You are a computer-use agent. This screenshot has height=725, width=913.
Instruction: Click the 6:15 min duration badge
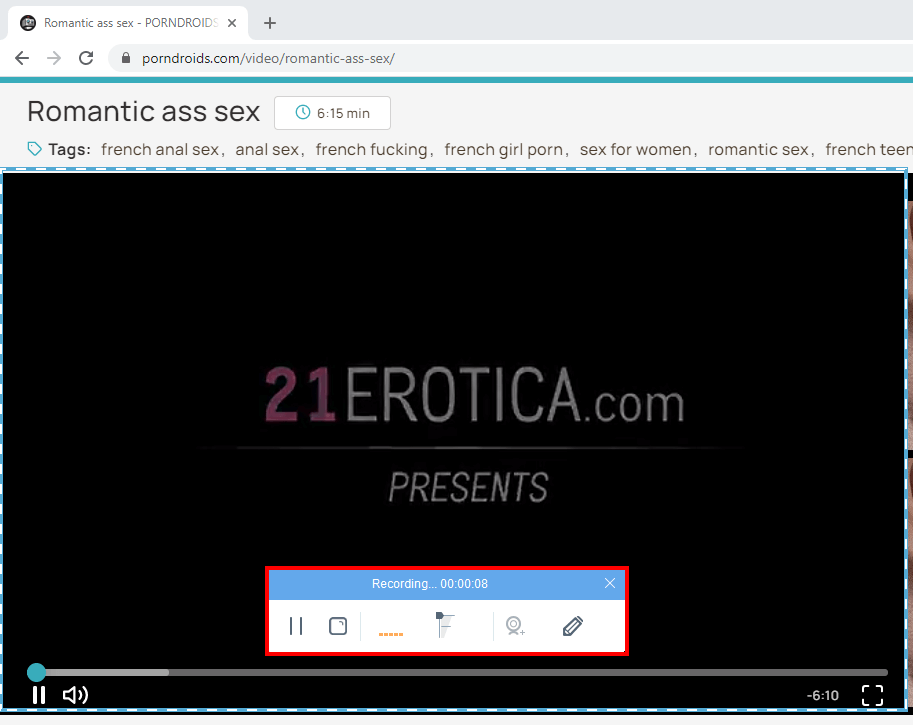[332, 113]
